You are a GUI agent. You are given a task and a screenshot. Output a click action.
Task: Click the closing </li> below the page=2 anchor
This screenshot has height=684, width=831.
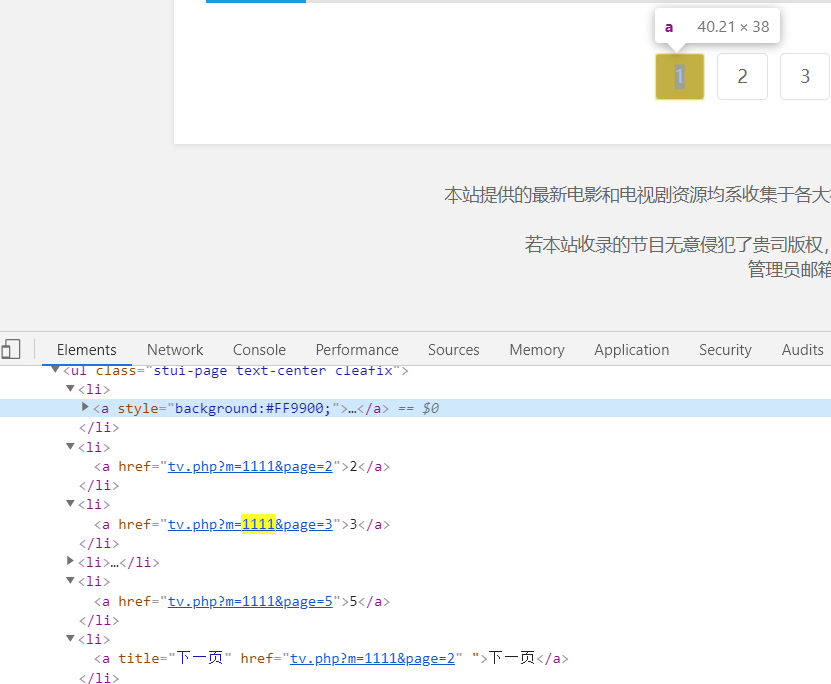click(x=99, y=485)
